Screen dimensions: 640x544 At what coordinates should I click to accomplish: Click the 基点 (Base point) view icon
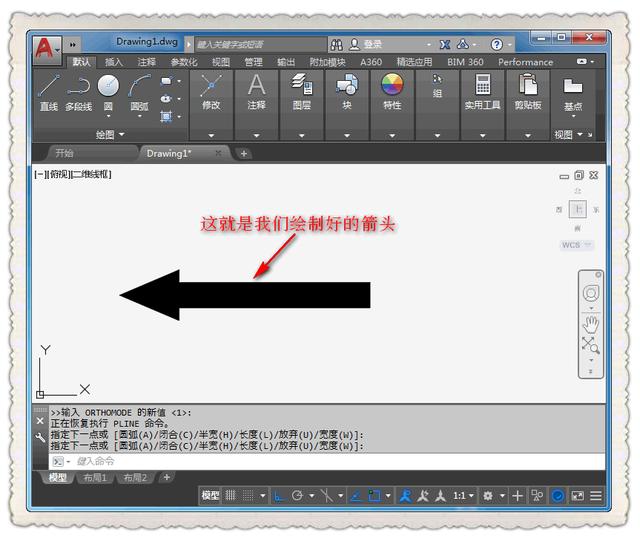click(x=573, y=86)
